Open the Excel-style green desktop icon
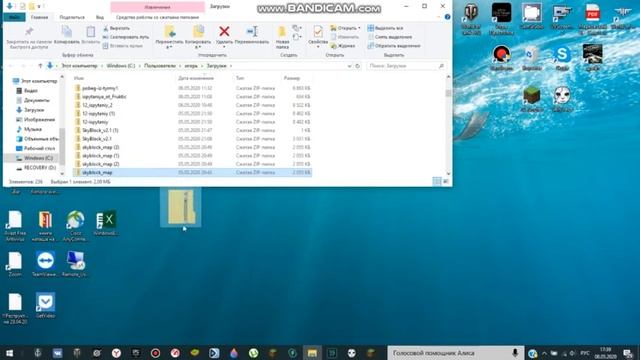Image resolution: width=640 pixels, height=360 pixels. pyautogui.click(x=106, y=223)
